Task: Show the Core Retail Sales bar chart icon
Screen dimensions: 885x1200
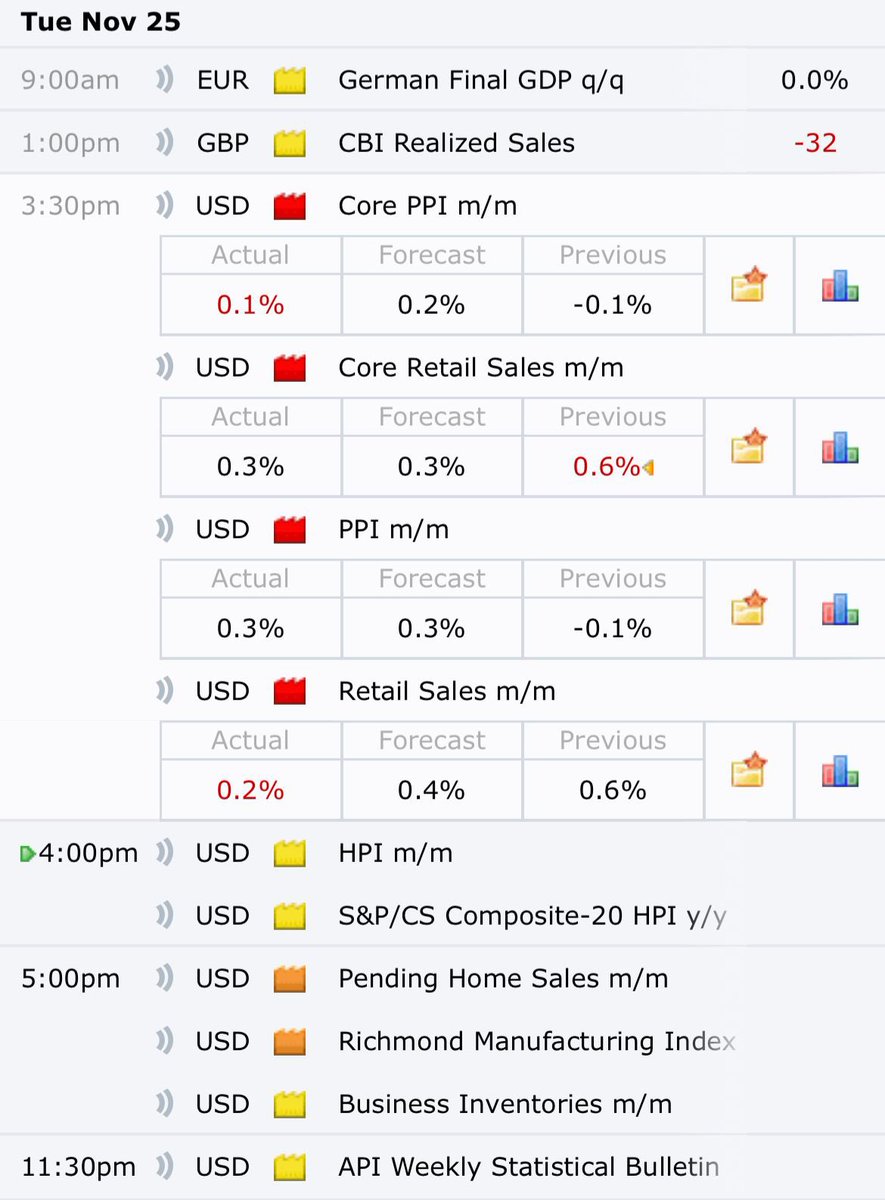Action: (x=840, y=447)
